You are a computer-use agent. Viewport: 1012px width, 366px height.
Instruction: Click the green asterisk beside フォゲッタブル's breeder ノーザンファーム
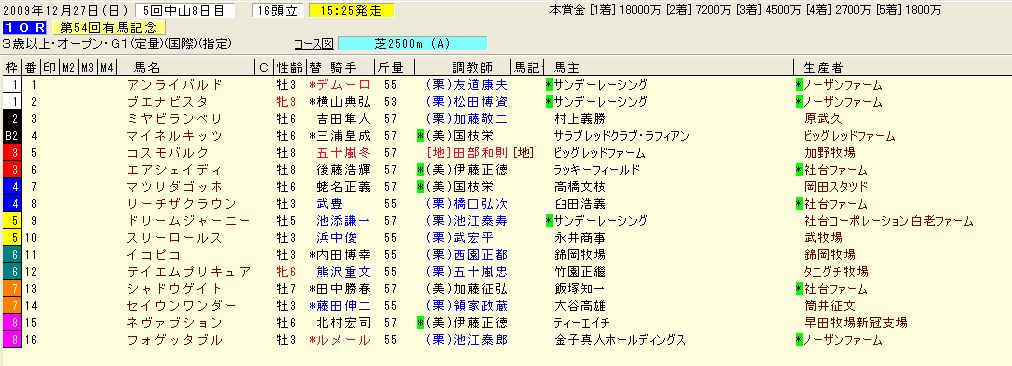point(799,340)
